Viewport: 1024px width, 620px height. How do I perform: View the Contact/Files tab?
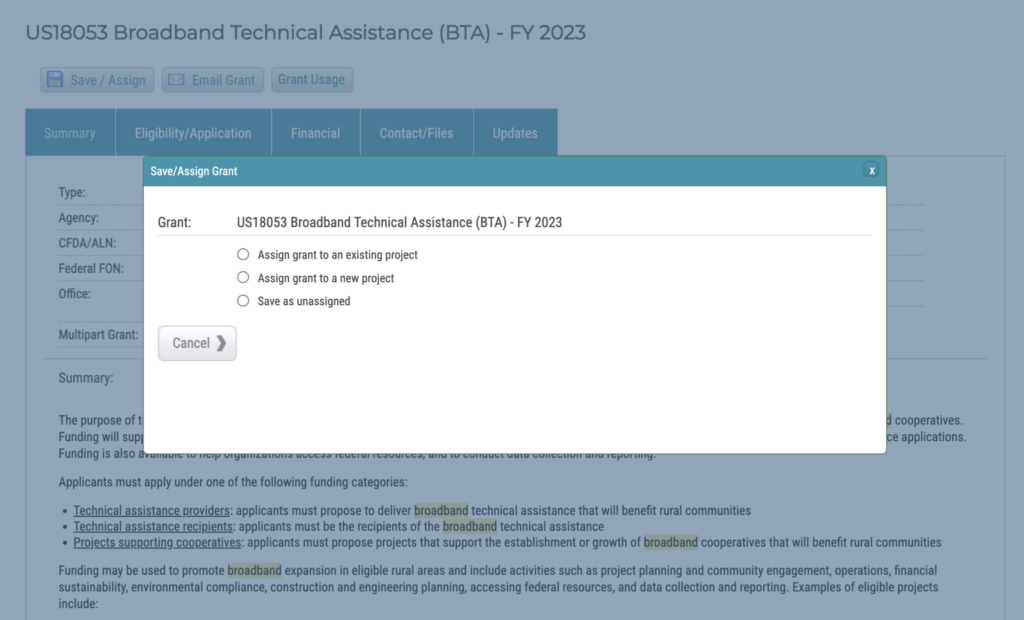pyautogui.click(x=416, y=133)
